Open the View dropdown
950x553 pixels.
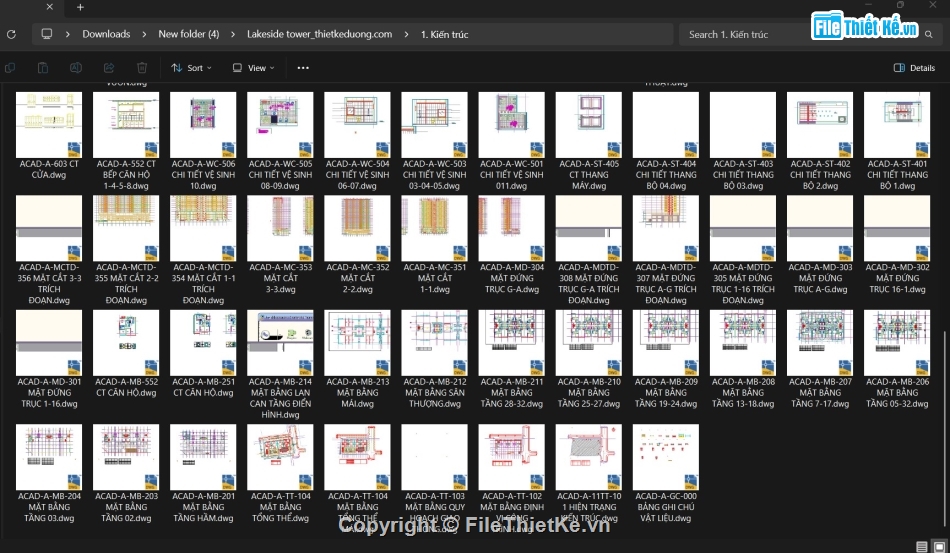click(x=254, y=68)
